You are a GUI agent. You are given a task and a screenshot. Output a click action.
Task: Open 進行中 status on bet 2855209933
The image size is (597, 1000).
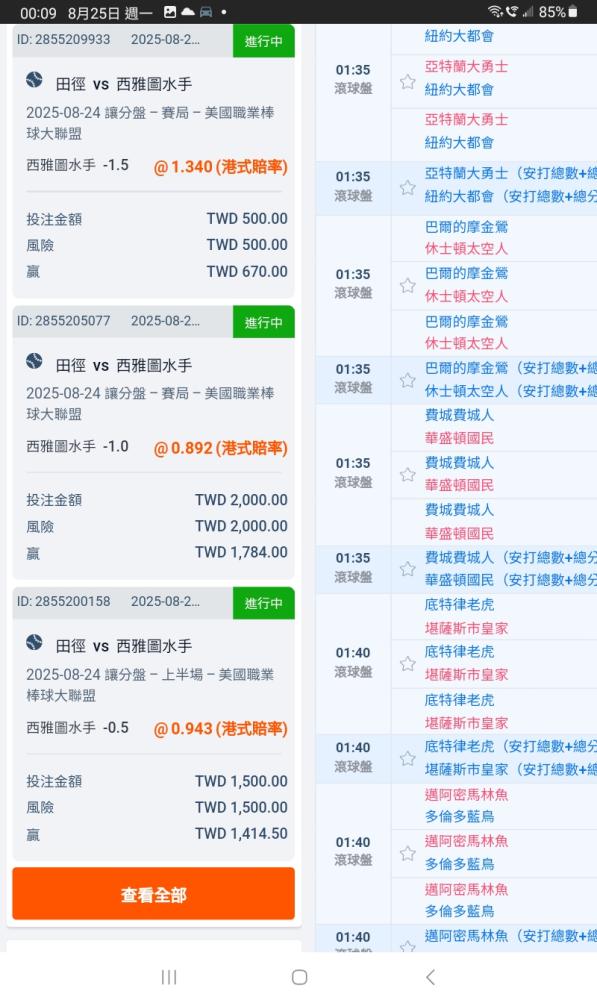coord(263,41)
